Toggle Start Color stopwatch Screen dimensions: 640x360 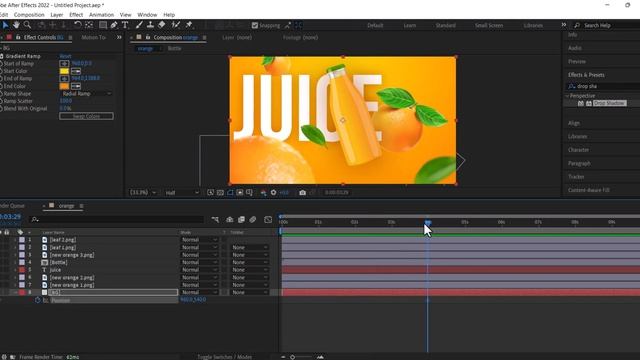click(1, 71)
